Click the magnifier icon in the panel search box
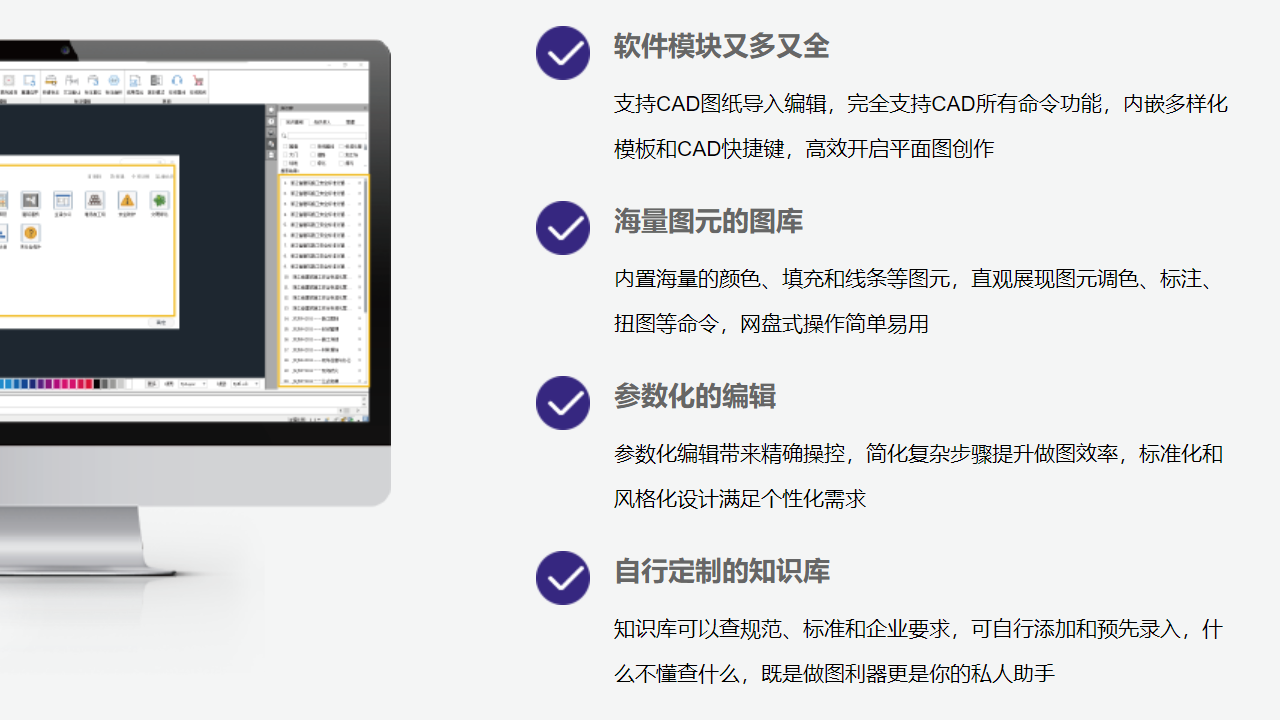Screen dimensions: 1280x720 coord(284,135)
